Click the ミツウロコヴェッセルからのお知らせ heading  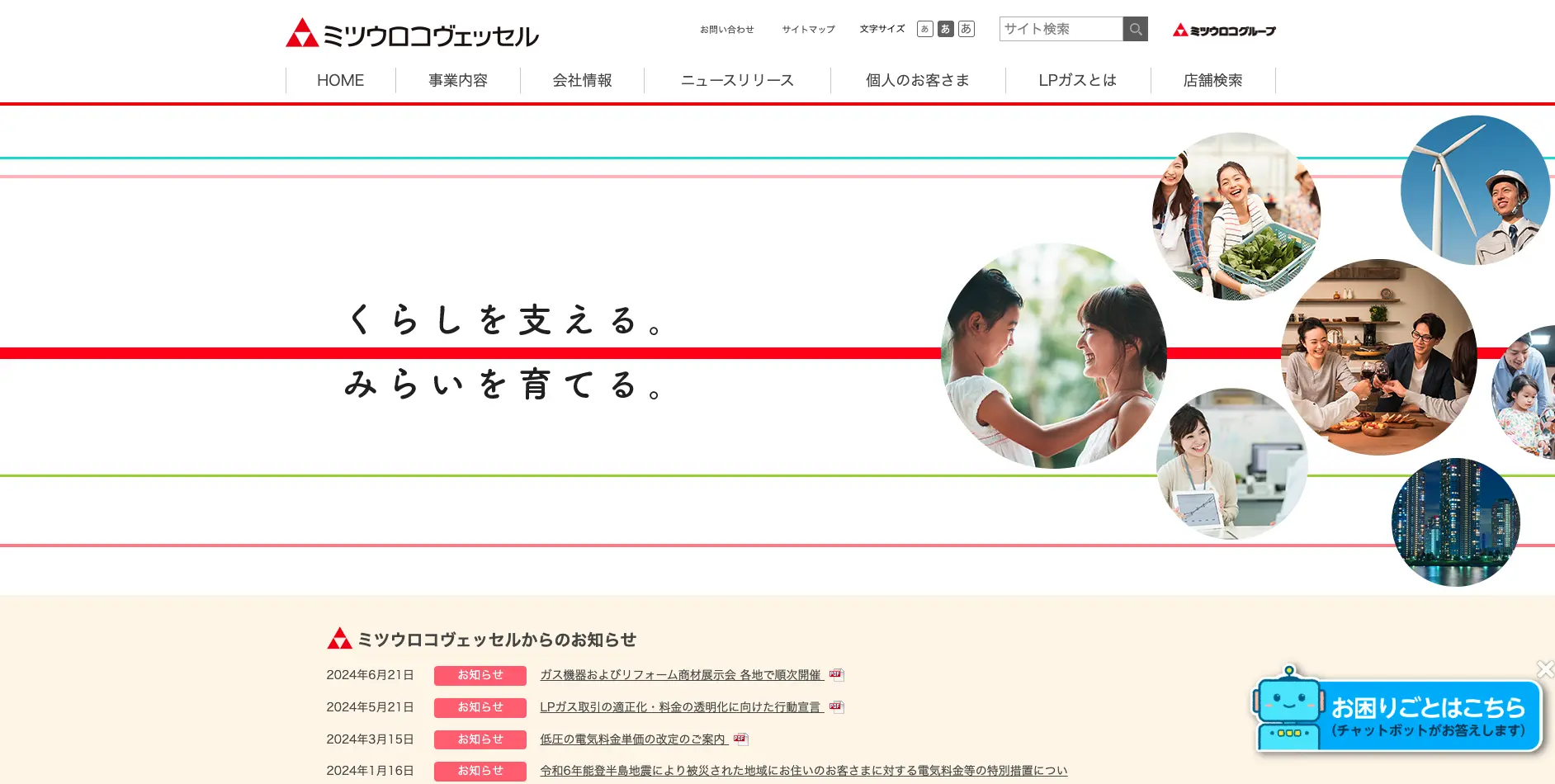(x=497, y=640)
